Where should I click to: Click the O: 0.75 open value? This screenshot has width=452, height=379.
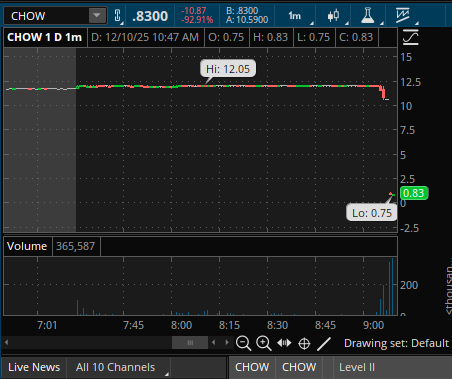[x=226, y=37]
